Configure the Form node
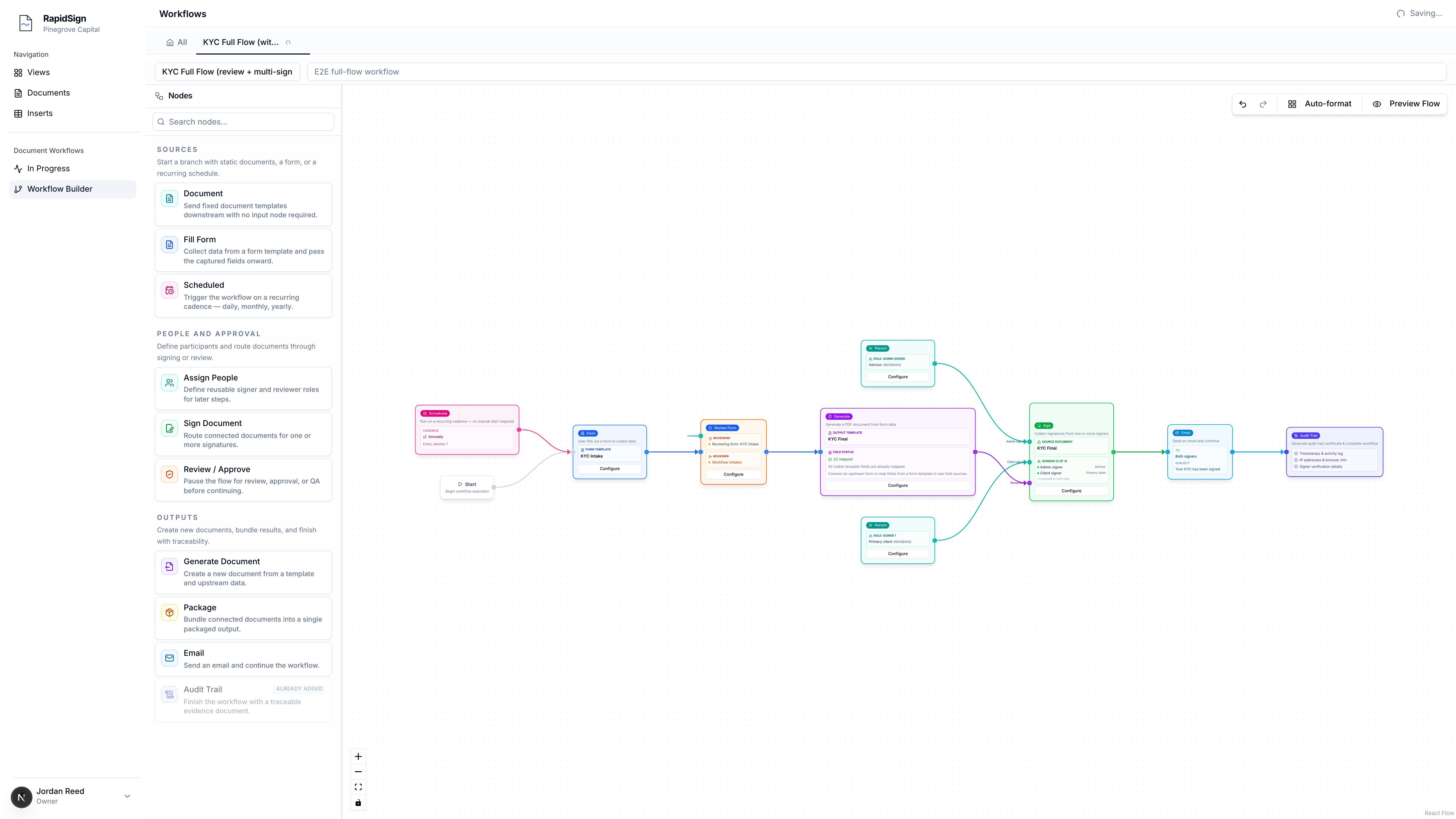 click(x=609, y=469)
